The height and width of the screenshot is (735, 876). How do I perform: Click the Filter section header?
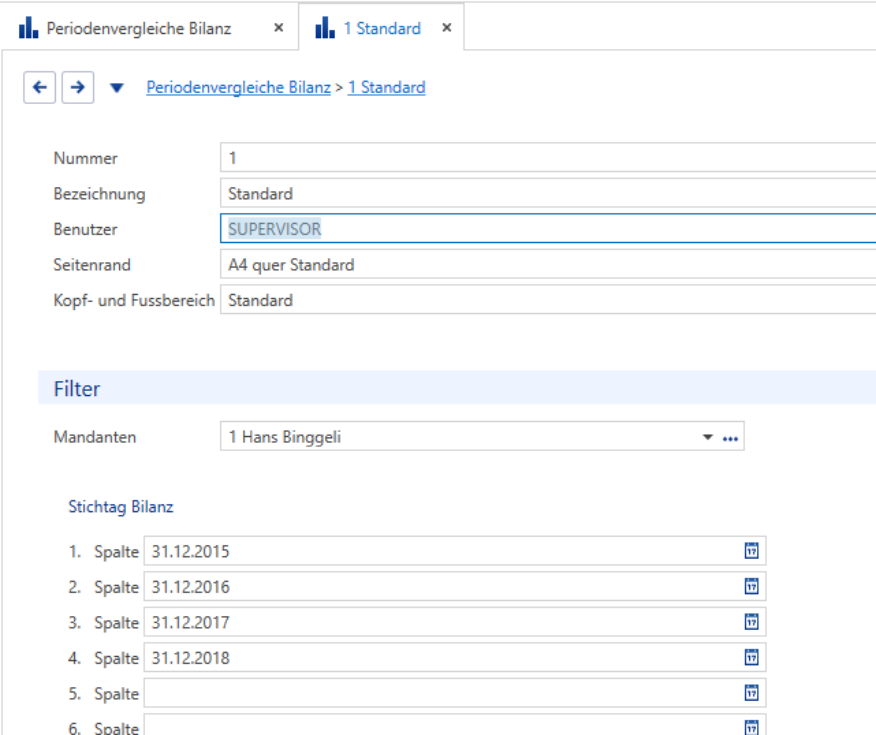(x=457, y=388)
